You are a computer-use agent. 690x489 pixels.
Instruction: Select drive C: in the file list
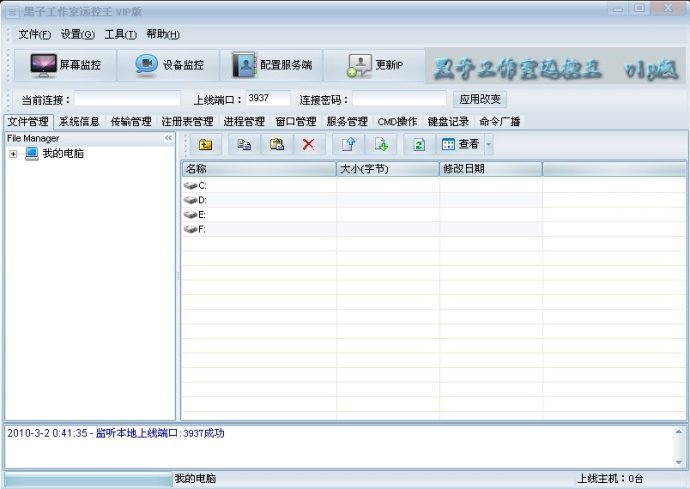pos(202,186)
